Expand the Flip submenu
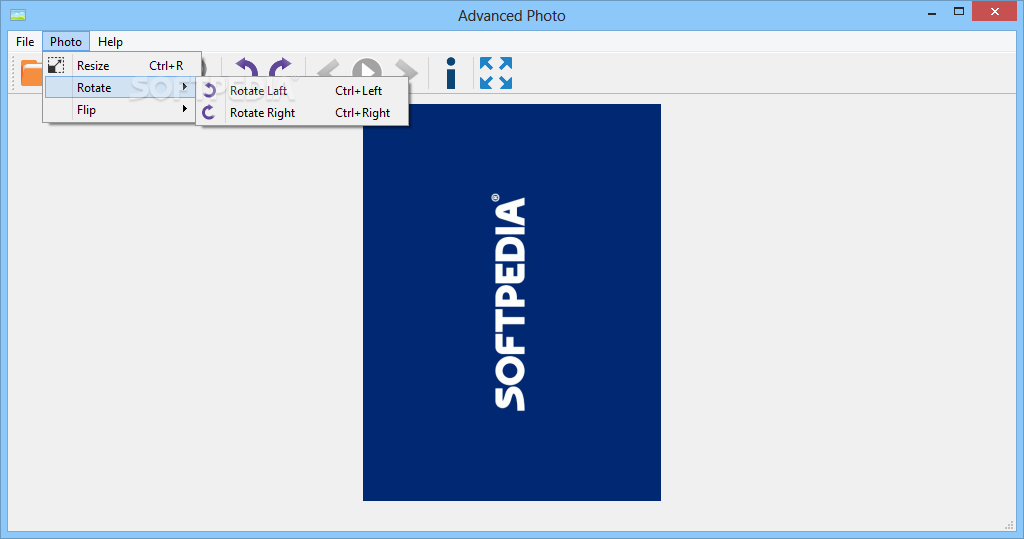1024x539 pixels. click(x=120, y=110)
